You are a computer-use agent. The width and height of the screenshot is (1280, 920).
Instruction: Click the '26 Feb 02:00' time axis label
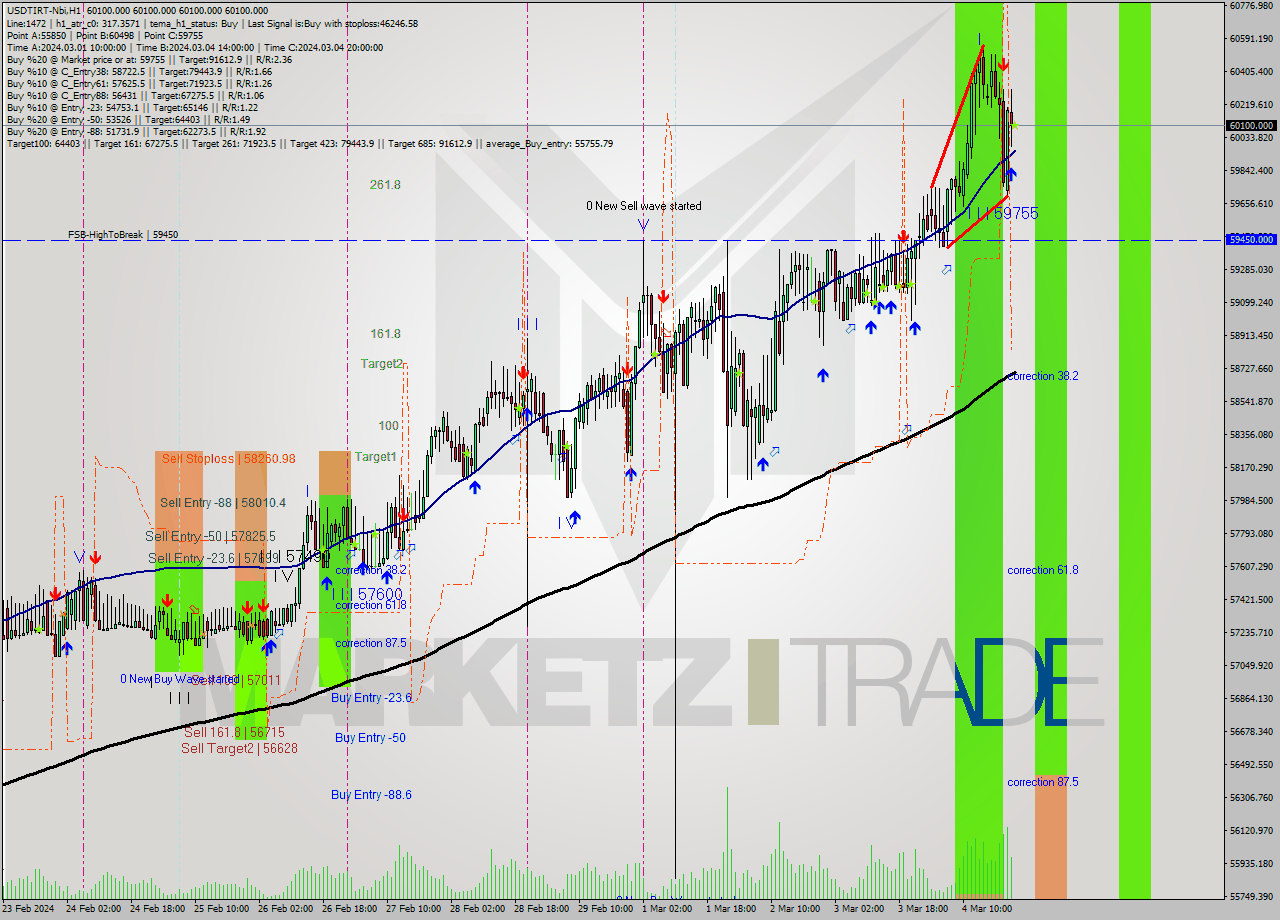(284, 909)
